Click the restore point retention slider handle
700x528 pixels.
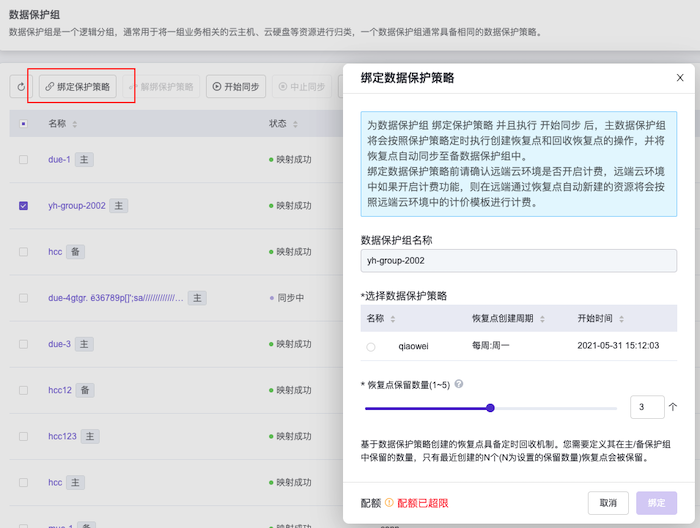(x=490, y=408)
